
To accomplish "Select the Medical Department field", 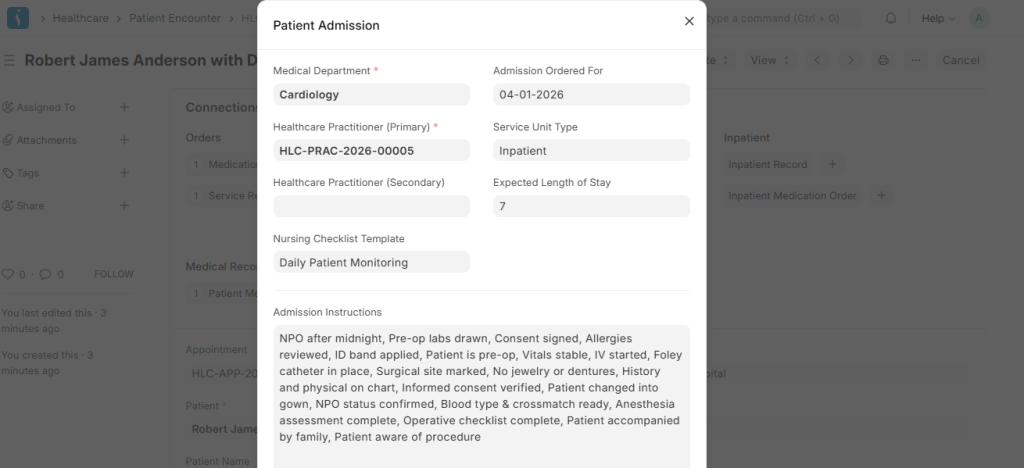I will click(371, 95).
